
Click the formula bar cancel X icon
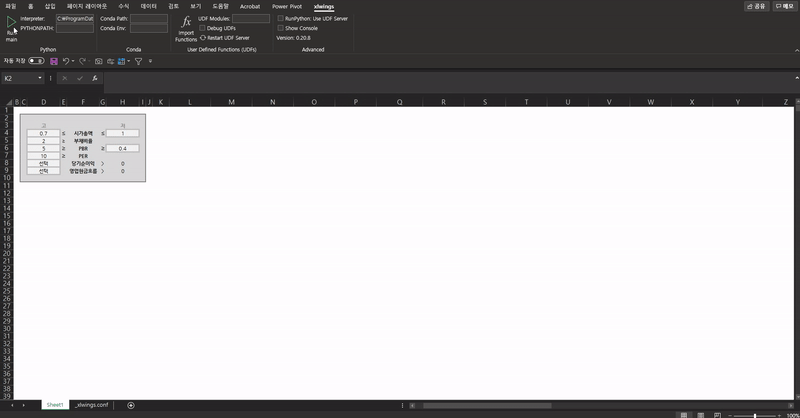[x=64, y=78]
